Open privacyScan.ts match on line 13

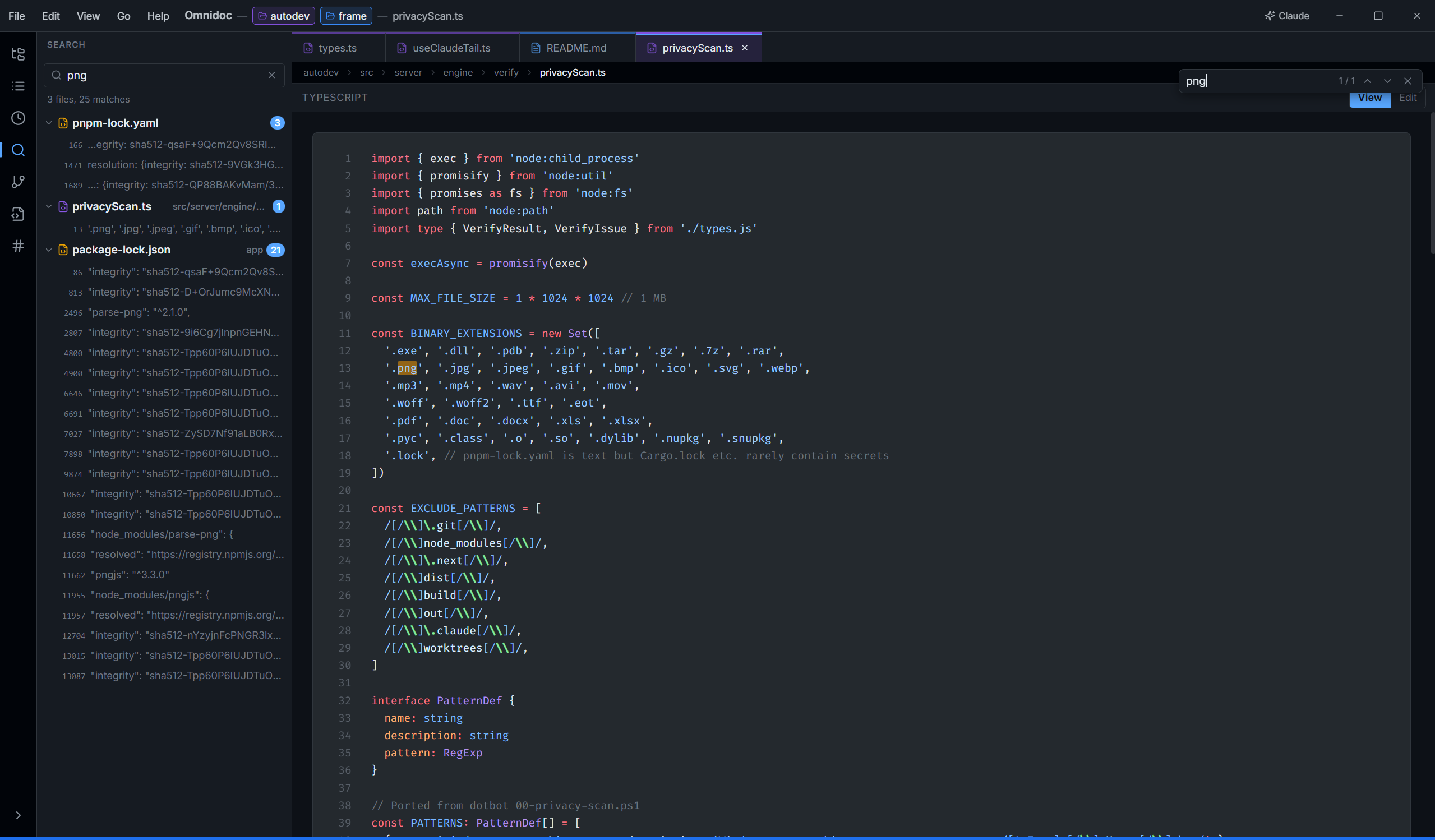[164, 229]
